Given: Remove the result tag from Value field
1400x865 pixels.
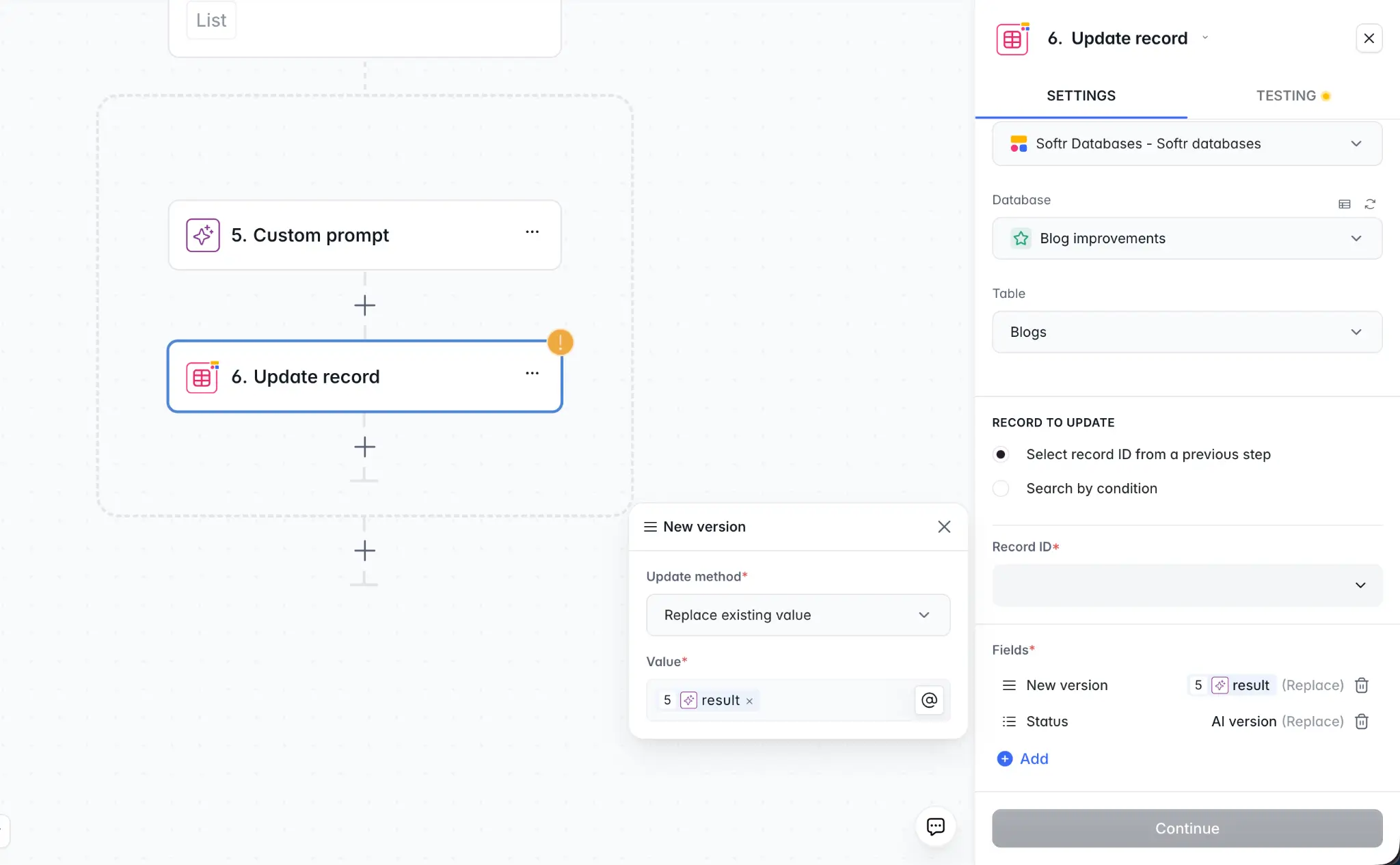Looking at the screenshot, I should 749,701.
